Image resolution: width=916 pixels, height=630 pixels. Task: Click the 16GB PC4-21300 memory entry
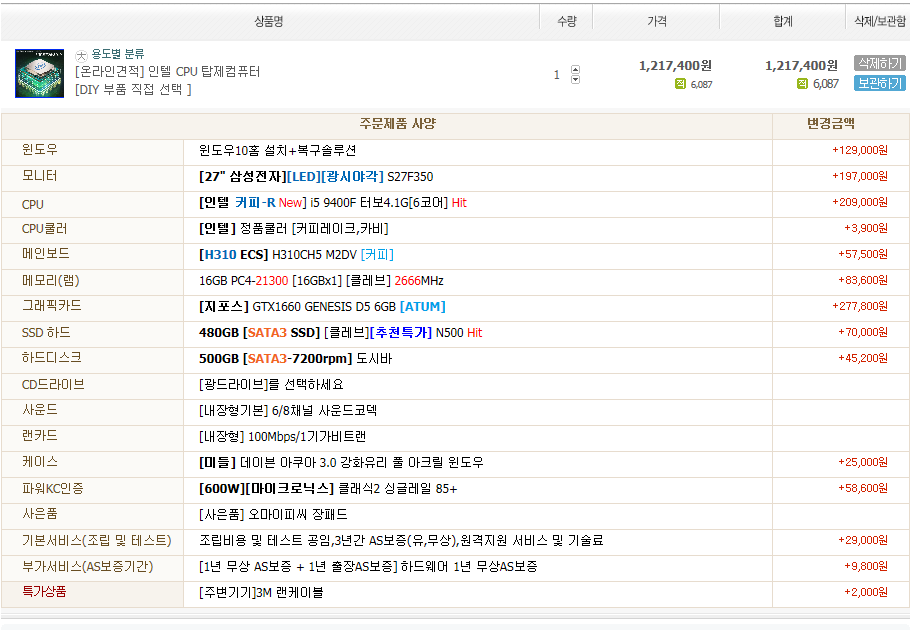pyautogui.click(x=321, y=281)
